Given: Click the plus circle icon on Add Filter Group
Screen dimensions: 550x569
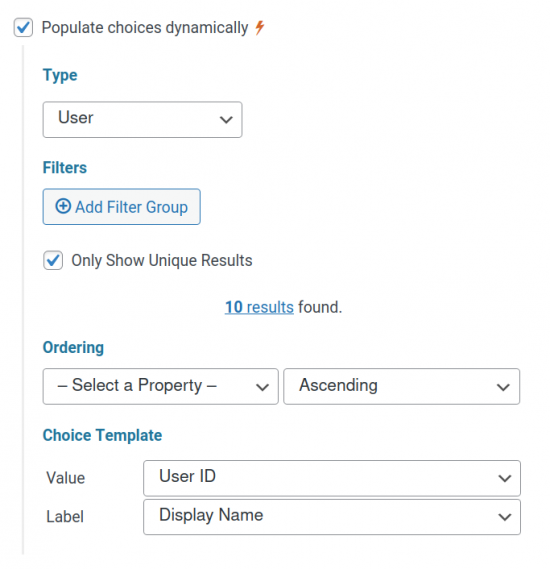Looking at the screenshot, I should (63, 206).
